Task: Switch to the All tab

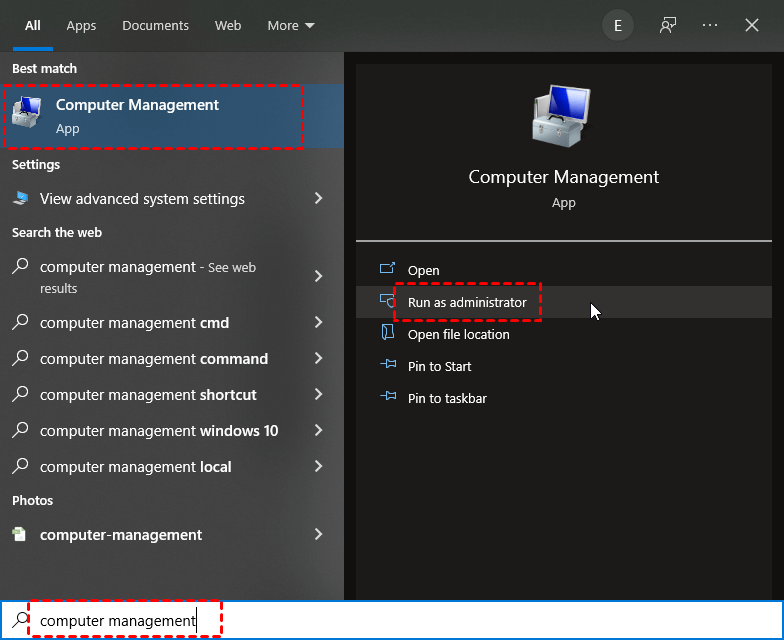Action: pyautogui.click(x=33, y=26)
